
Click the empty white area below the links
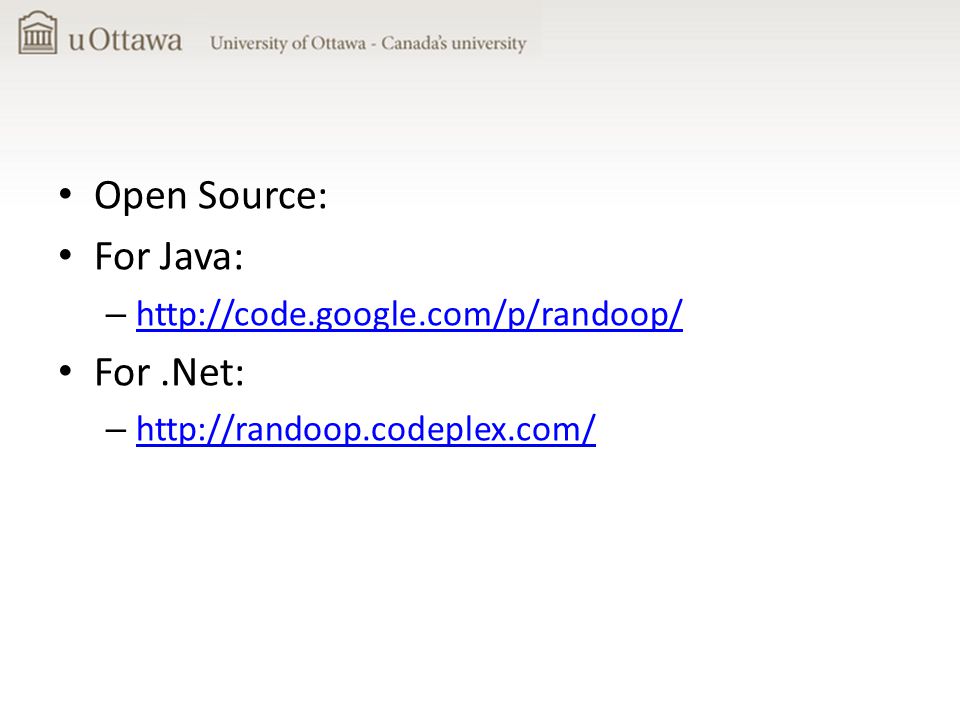coord(480,582)
